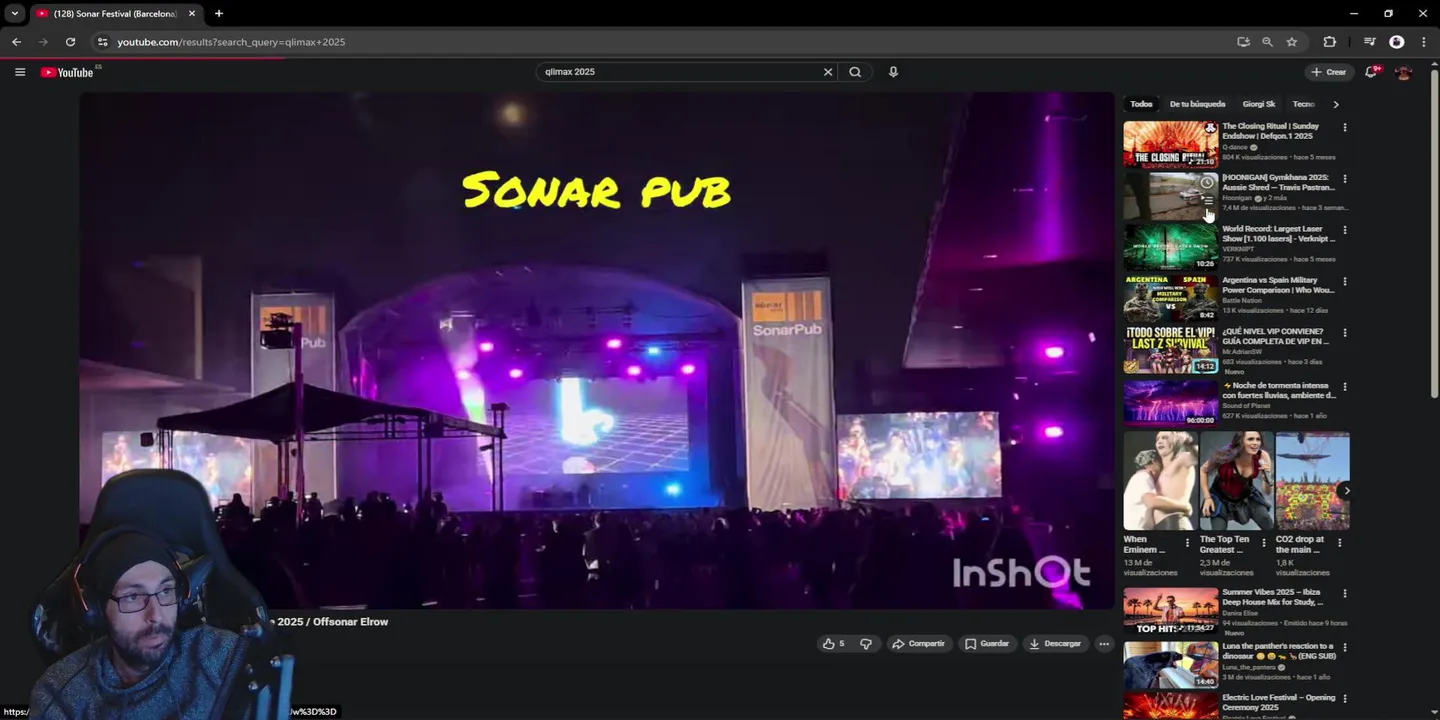Open site info icon in address bar
Viewport: 1440px width, 720px height.
pos(102,42)
